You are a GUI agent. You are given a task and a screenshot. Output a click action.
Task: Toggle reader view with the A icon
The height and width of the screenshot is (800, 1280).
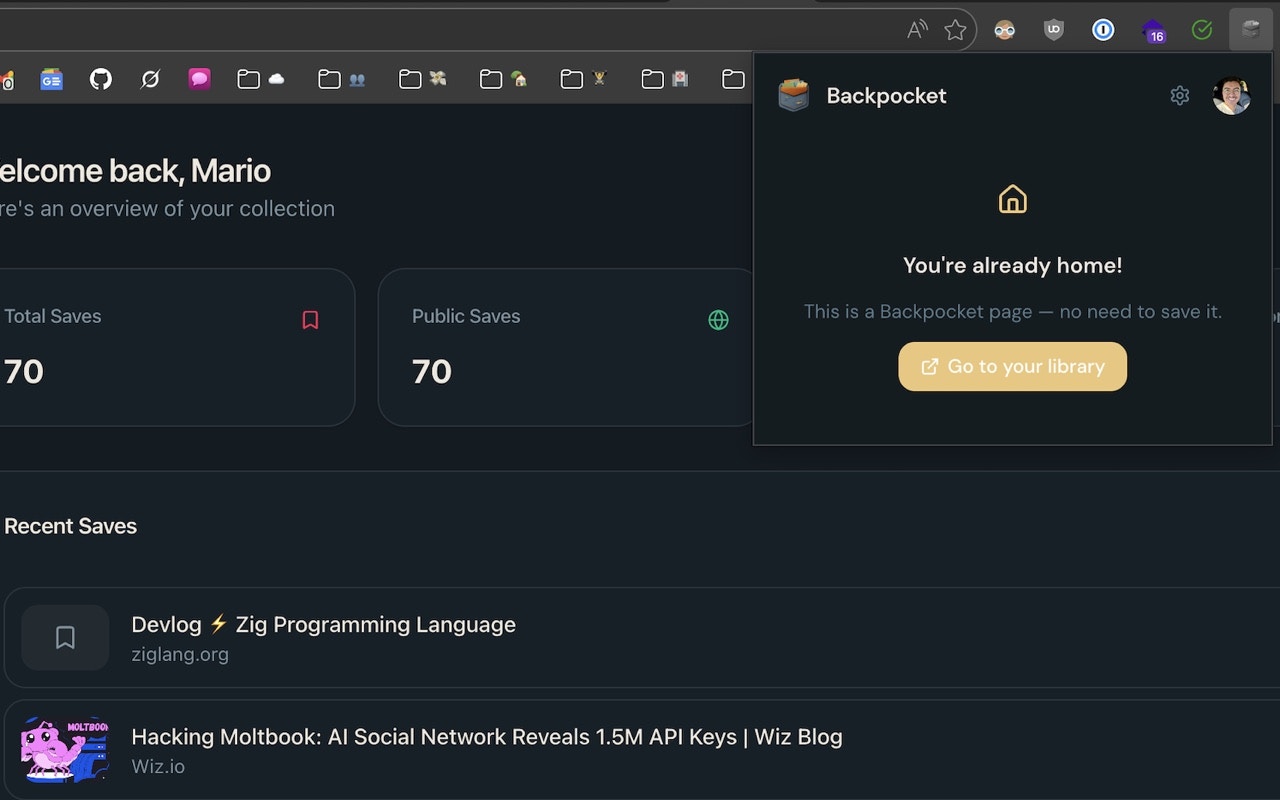(916, 29)
